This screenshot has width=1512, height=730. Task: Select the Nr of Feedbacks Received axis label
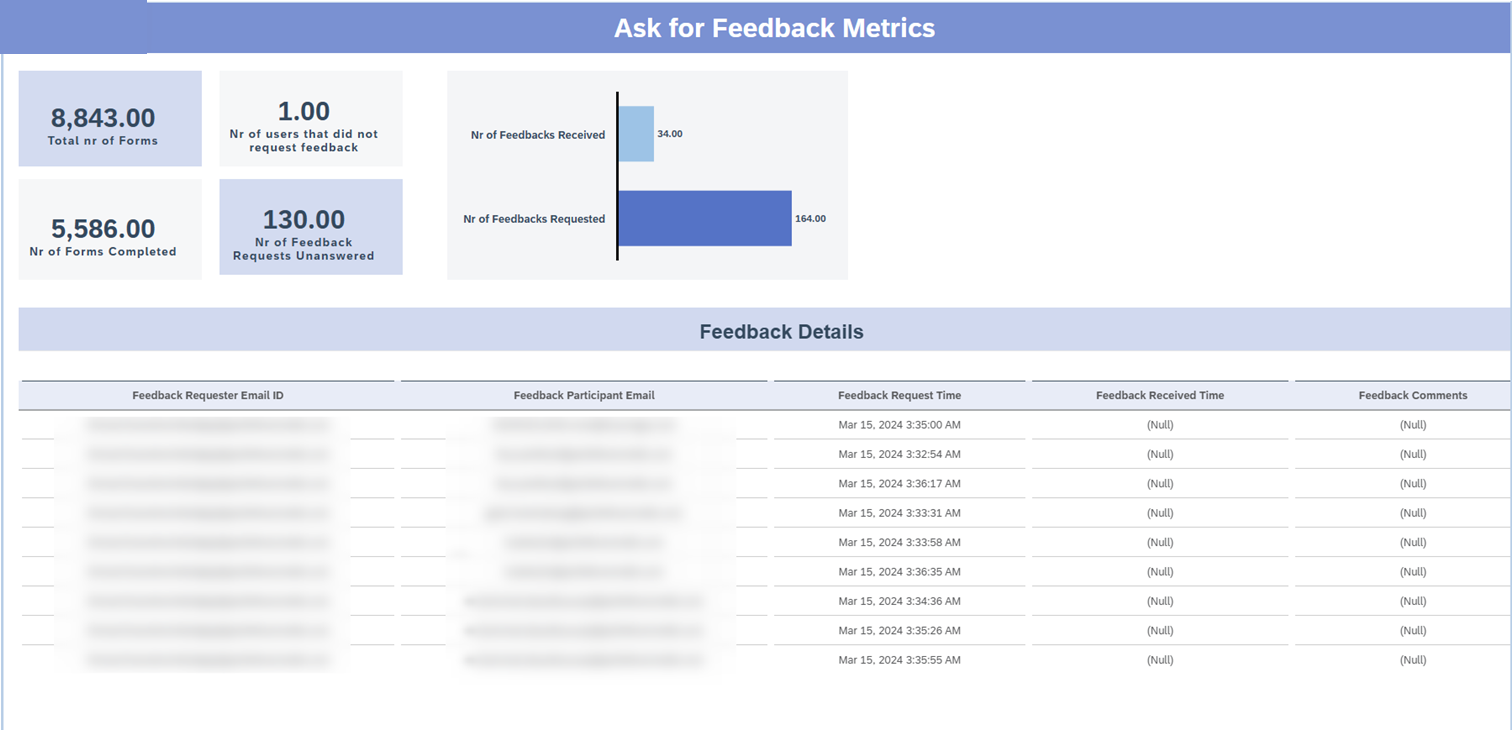click(538, 135)
